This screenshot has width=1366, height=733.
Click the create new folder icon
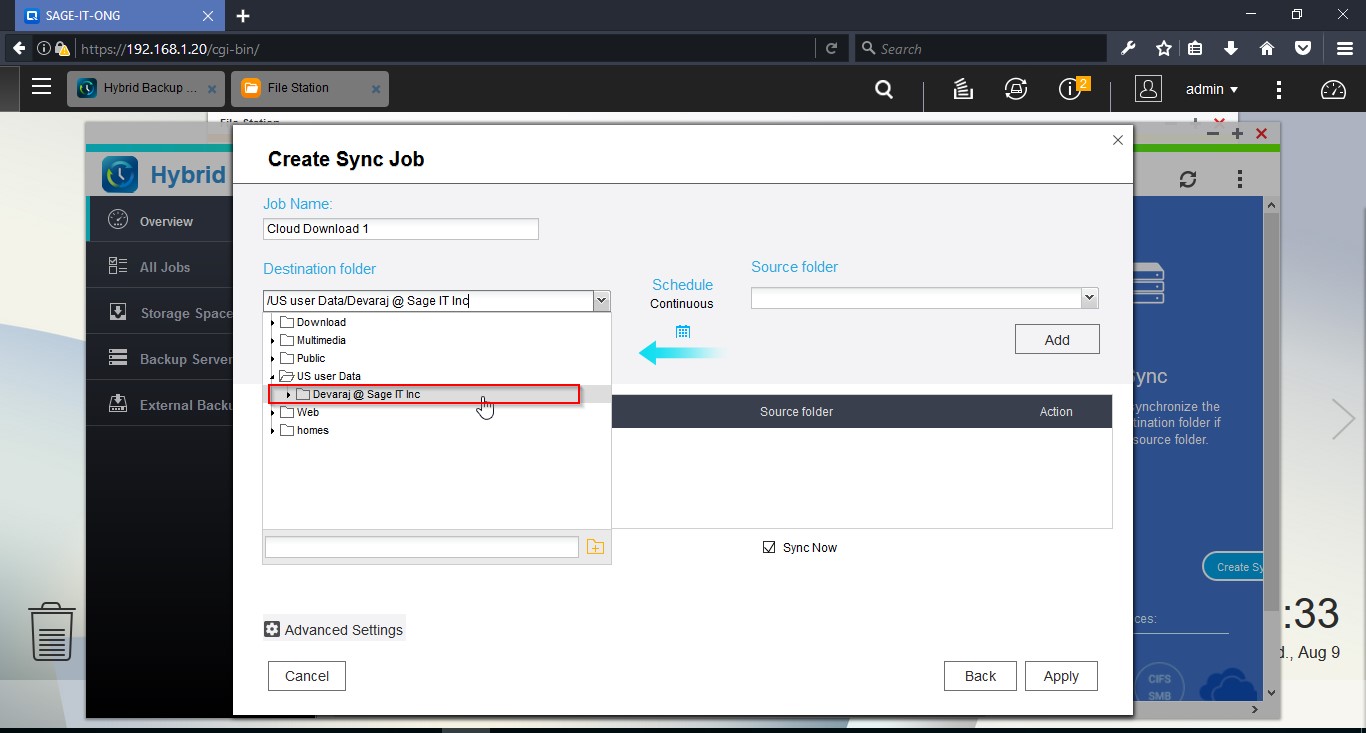pos(595,547)
